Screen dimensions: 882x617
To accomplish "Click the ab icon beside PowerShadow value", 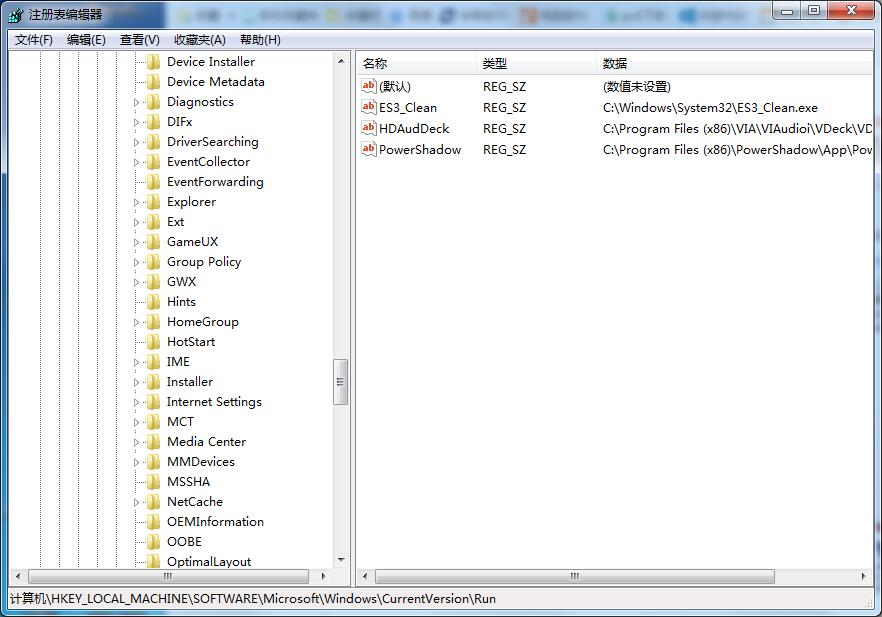I will pos(368,149).
